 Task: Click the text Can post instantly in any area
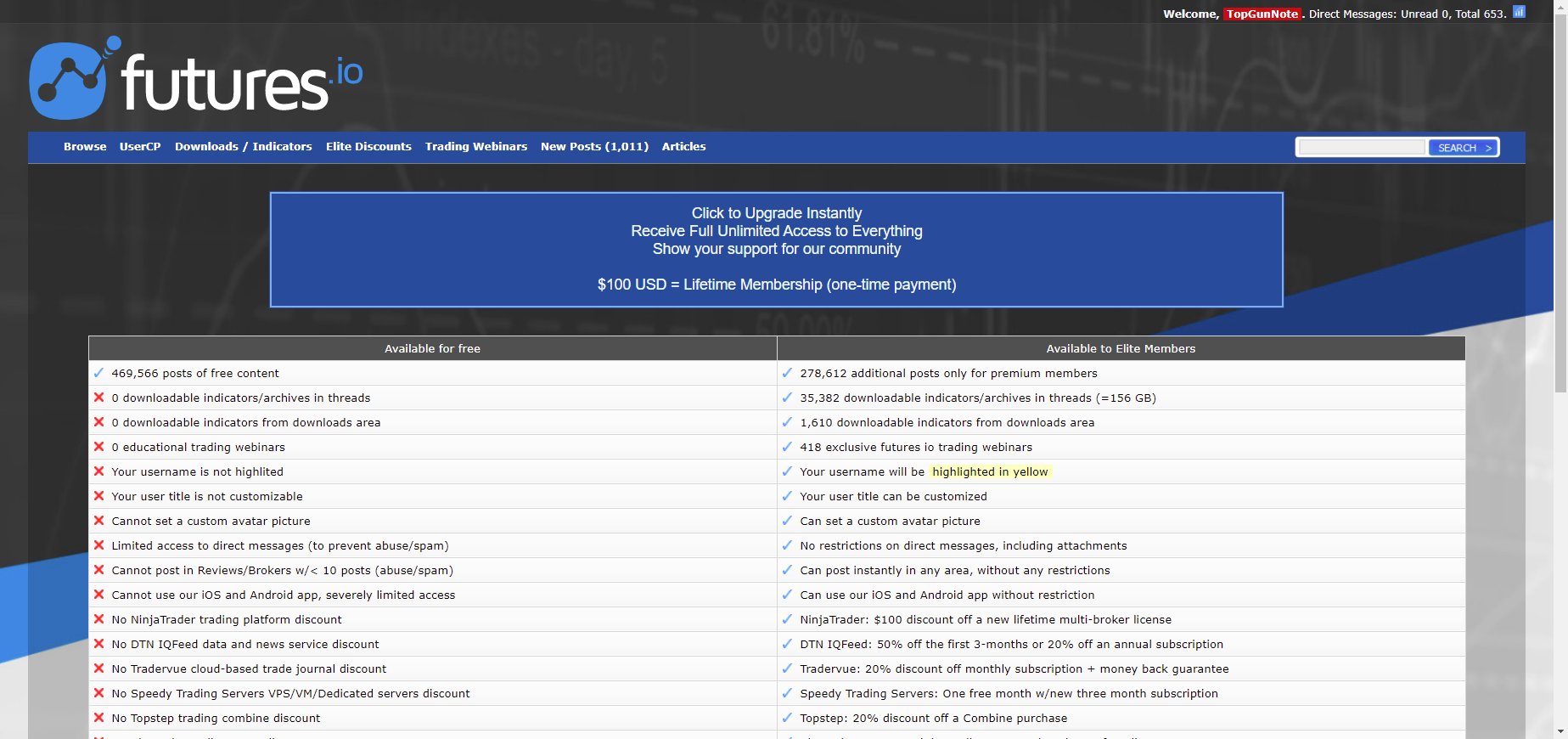(x=955, y=570)
